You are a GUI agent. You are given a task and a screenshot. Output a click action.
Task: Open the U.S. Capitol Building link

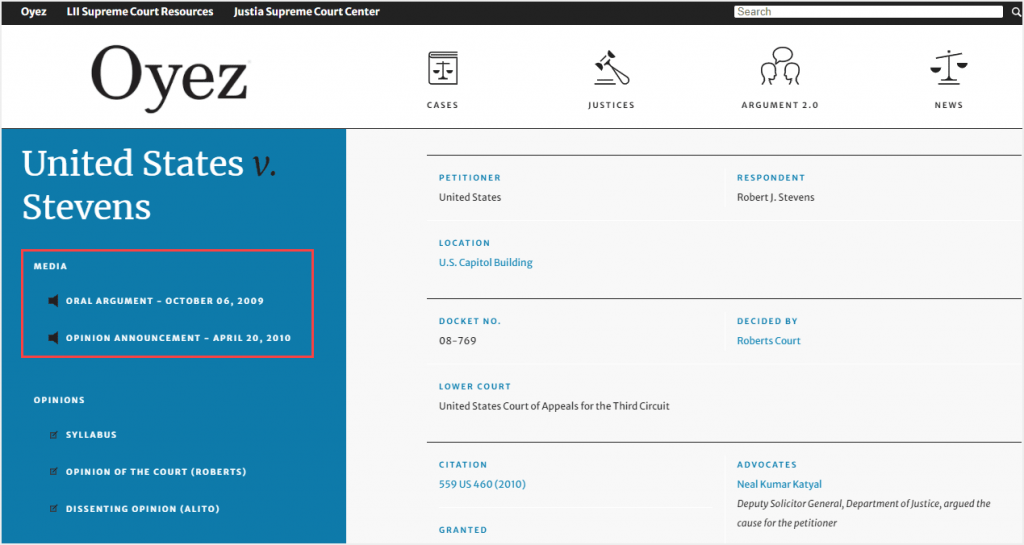click(486, 262)
